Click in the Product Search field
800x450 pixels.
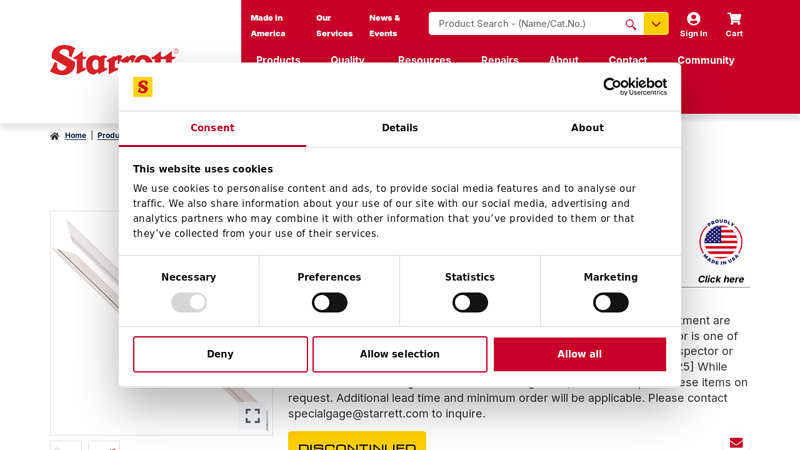point(525,24)
